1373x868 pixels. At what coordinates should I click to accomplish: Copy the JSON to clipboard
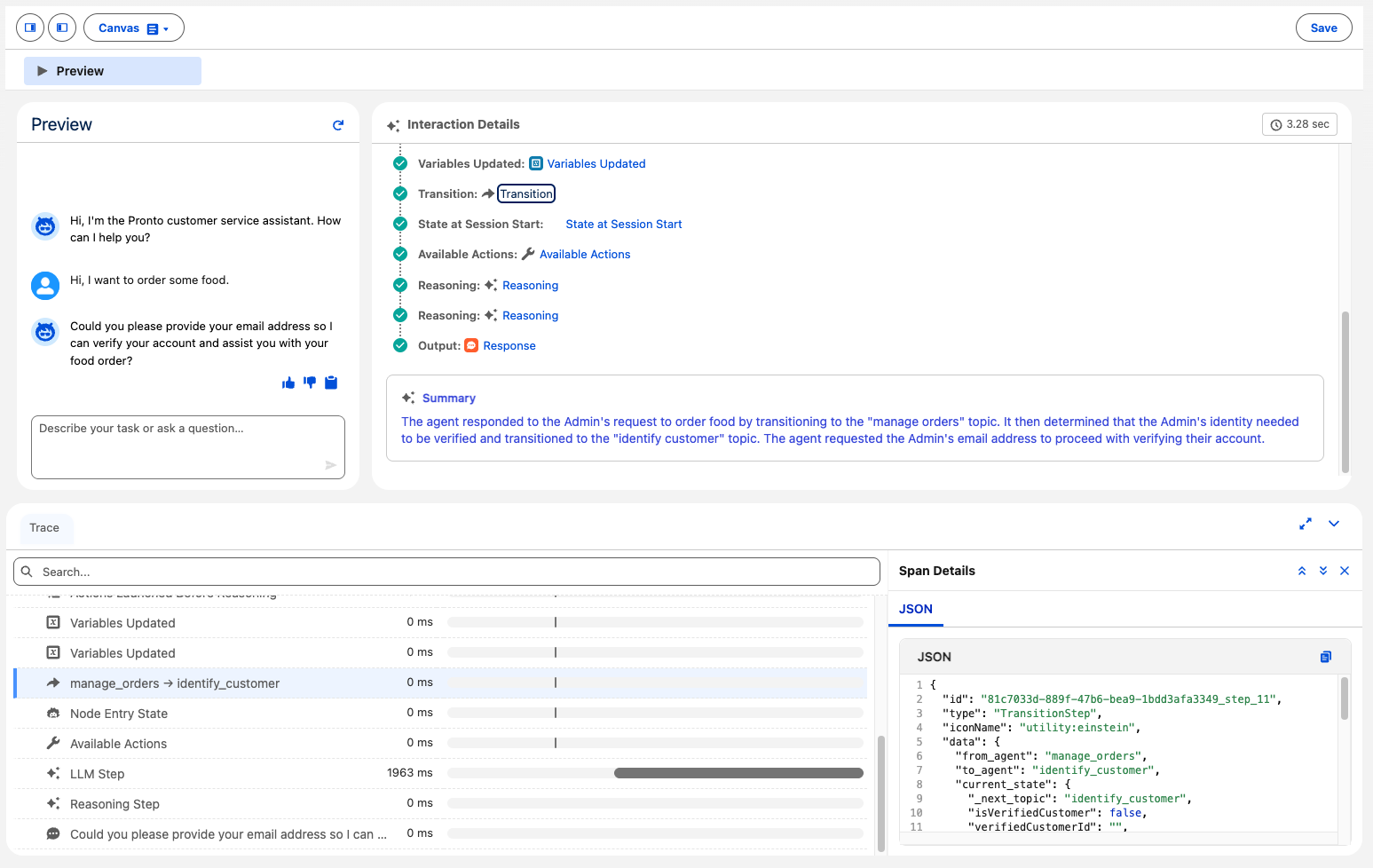1325,657
